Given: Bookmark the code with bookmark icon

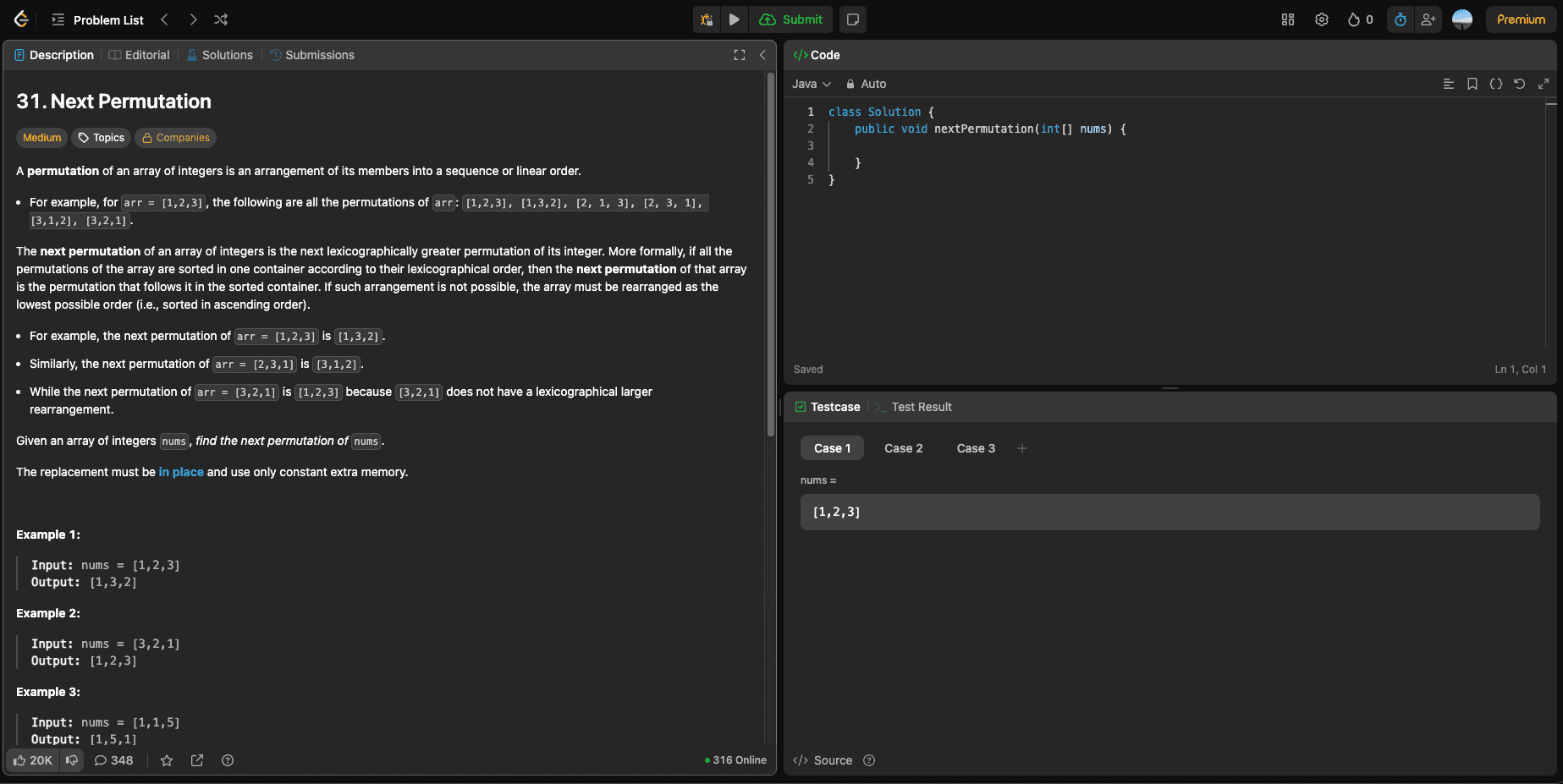Looking at the screenshot, I should pyautogui.click(x=1472, y=84).
